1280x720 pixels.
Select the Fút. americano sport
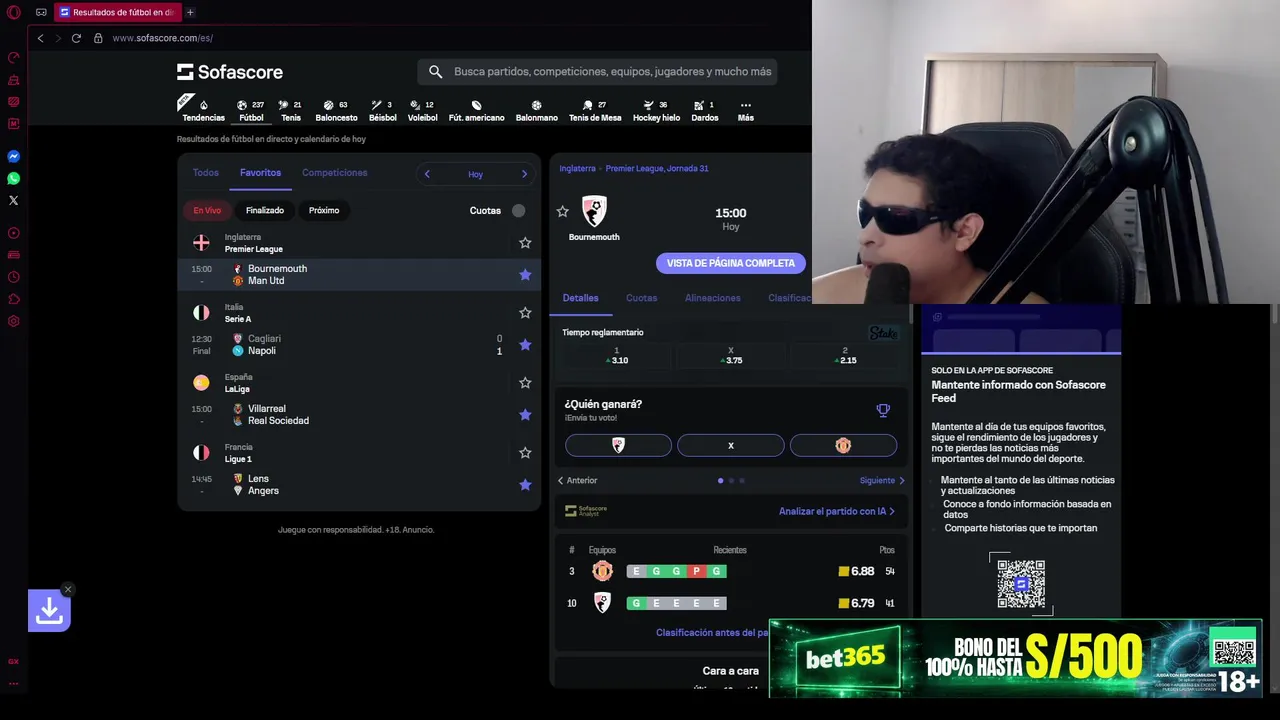point(476,110)
